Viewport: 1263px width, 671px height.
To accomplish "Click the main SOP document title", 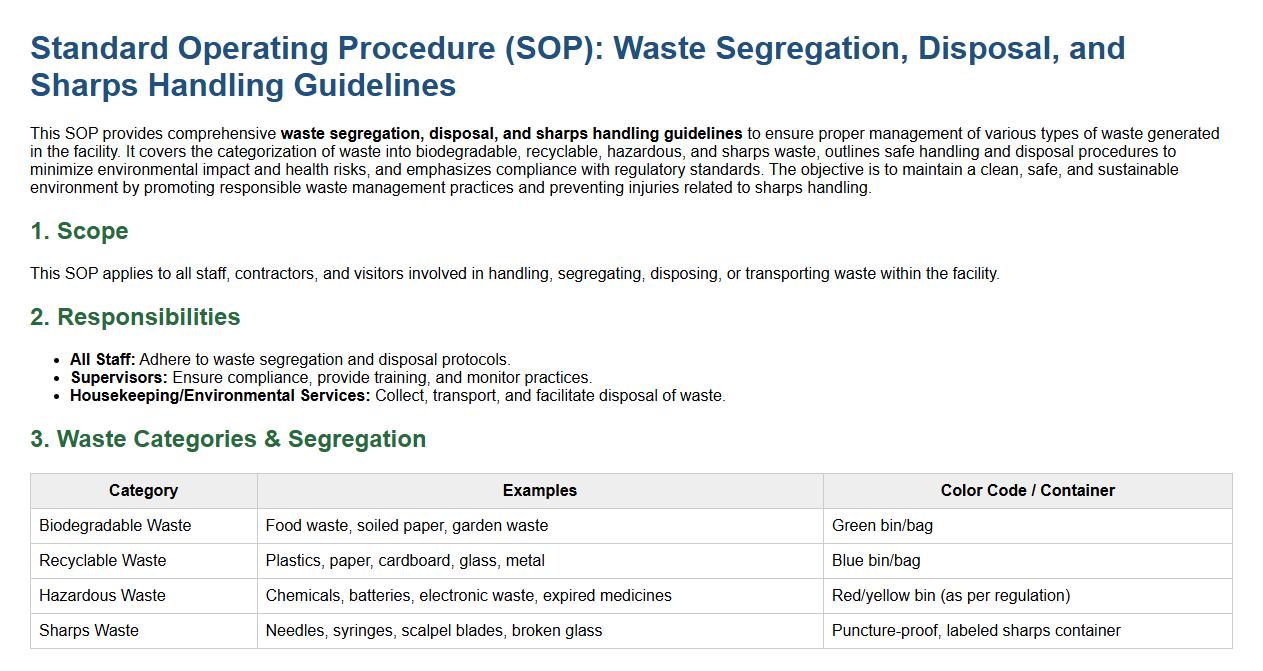I will (577, 66).
